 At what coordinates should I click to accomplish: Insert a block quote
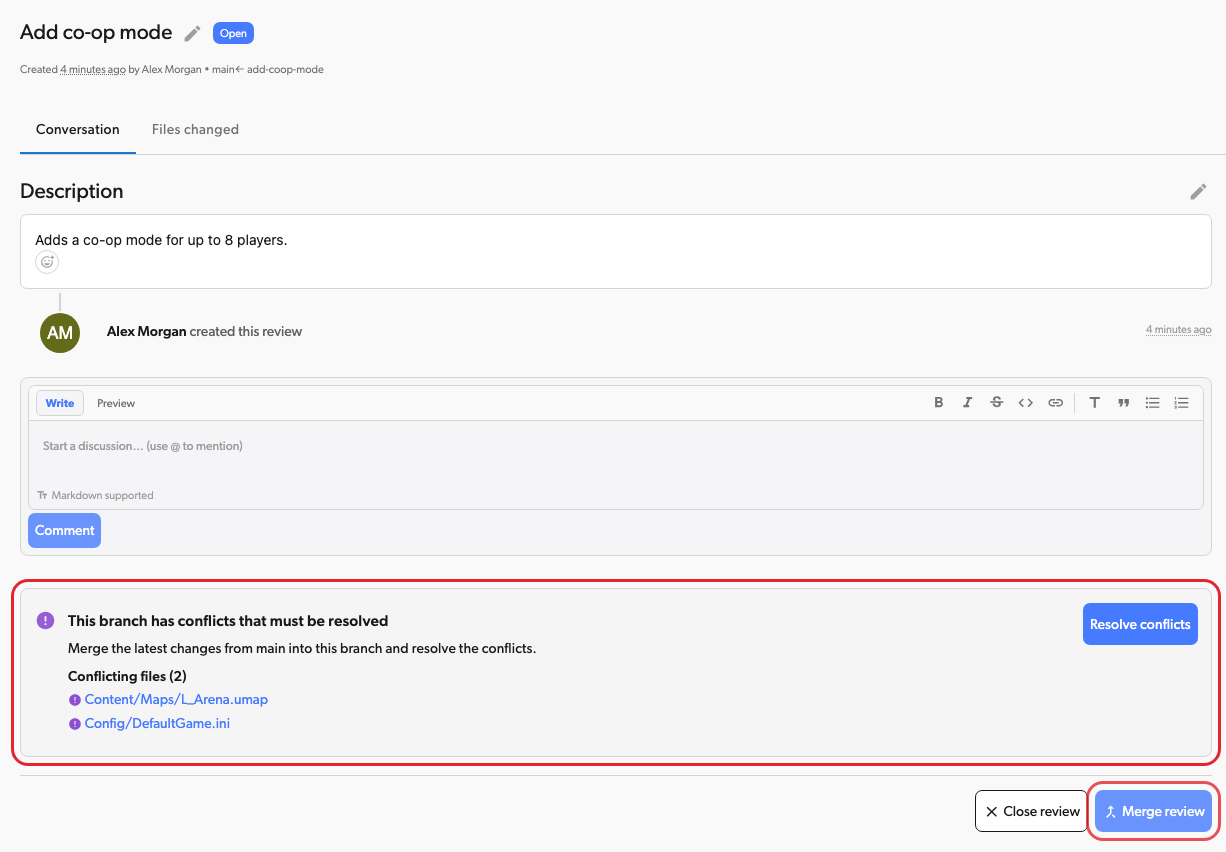[x=1123, y=403]
